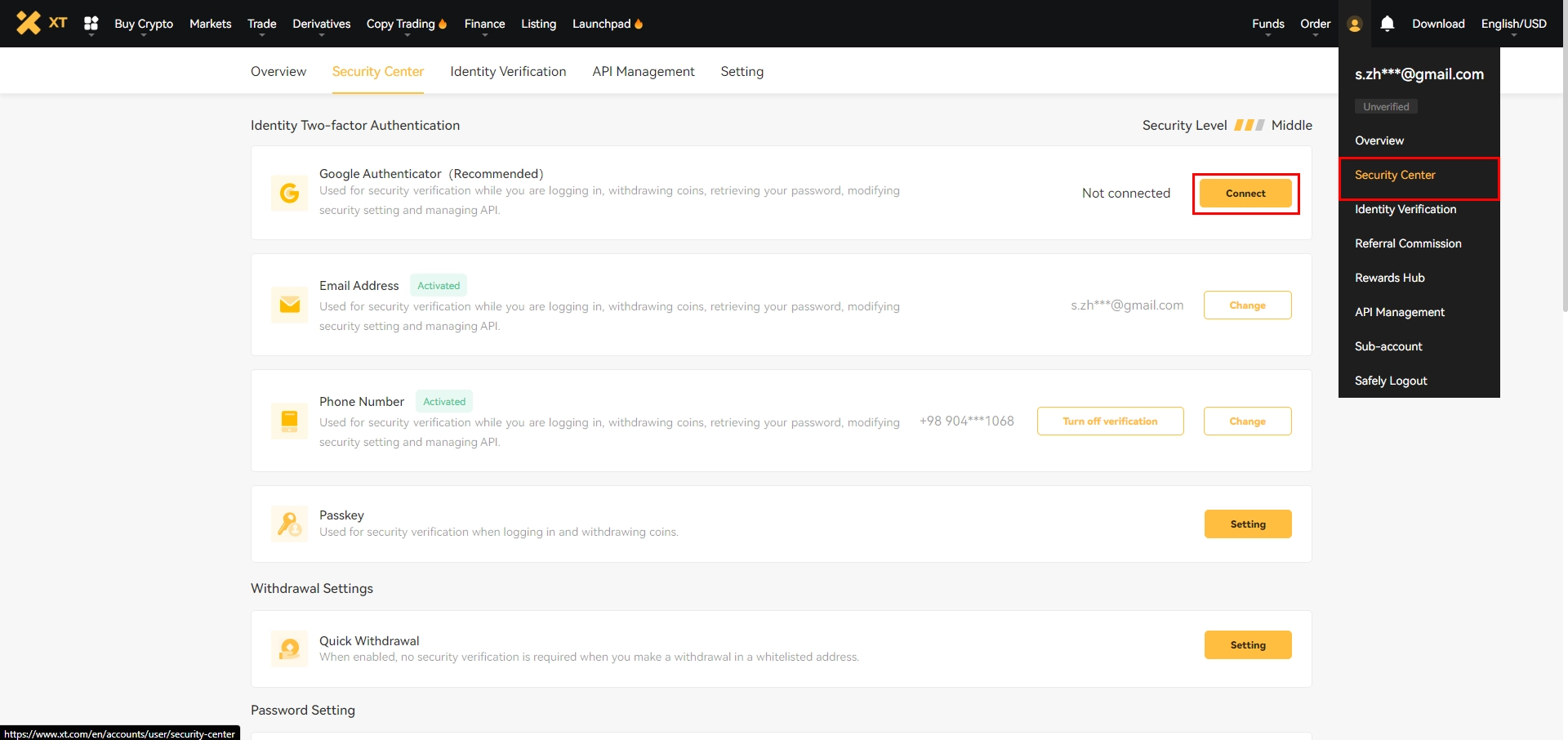Expand the Derivatives dropdown
Viewport: 1568px width, 740px height.
coord(322,24)
